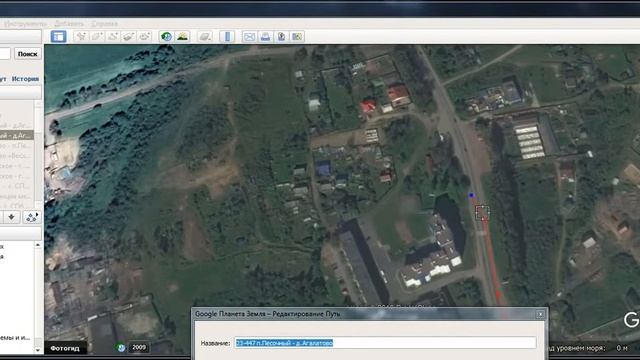Select the Add Path tool
The height and width of the screenshot is (360, 640).
point(113,37)
